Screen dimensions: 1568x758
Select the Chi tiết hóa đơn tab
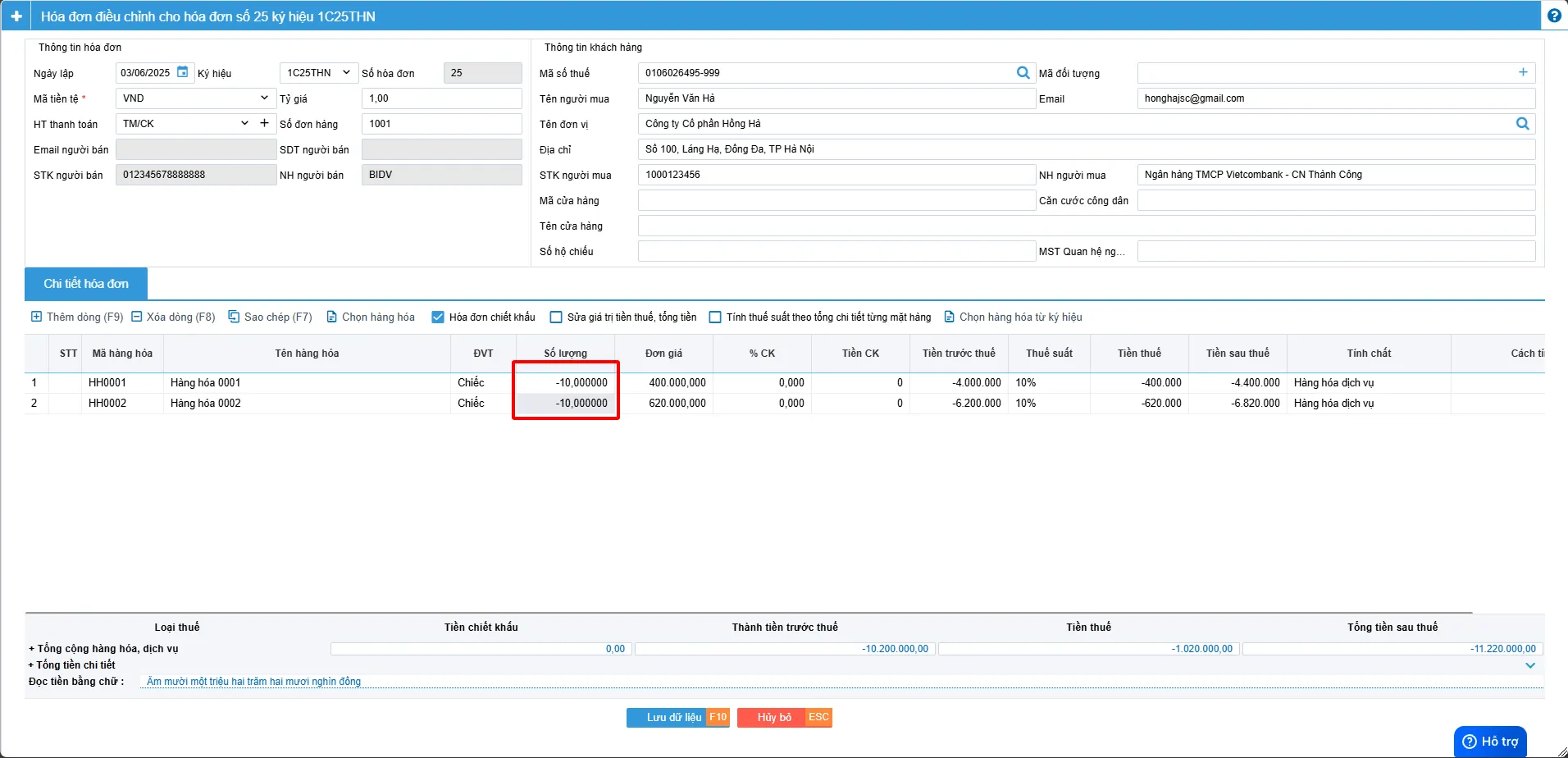click(86, 284)
